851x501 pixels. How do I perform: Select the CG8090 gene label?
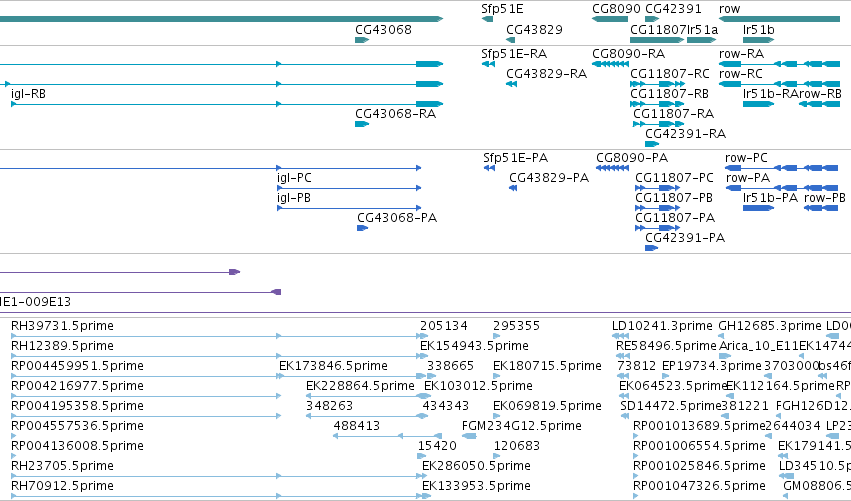pos(617,9)
